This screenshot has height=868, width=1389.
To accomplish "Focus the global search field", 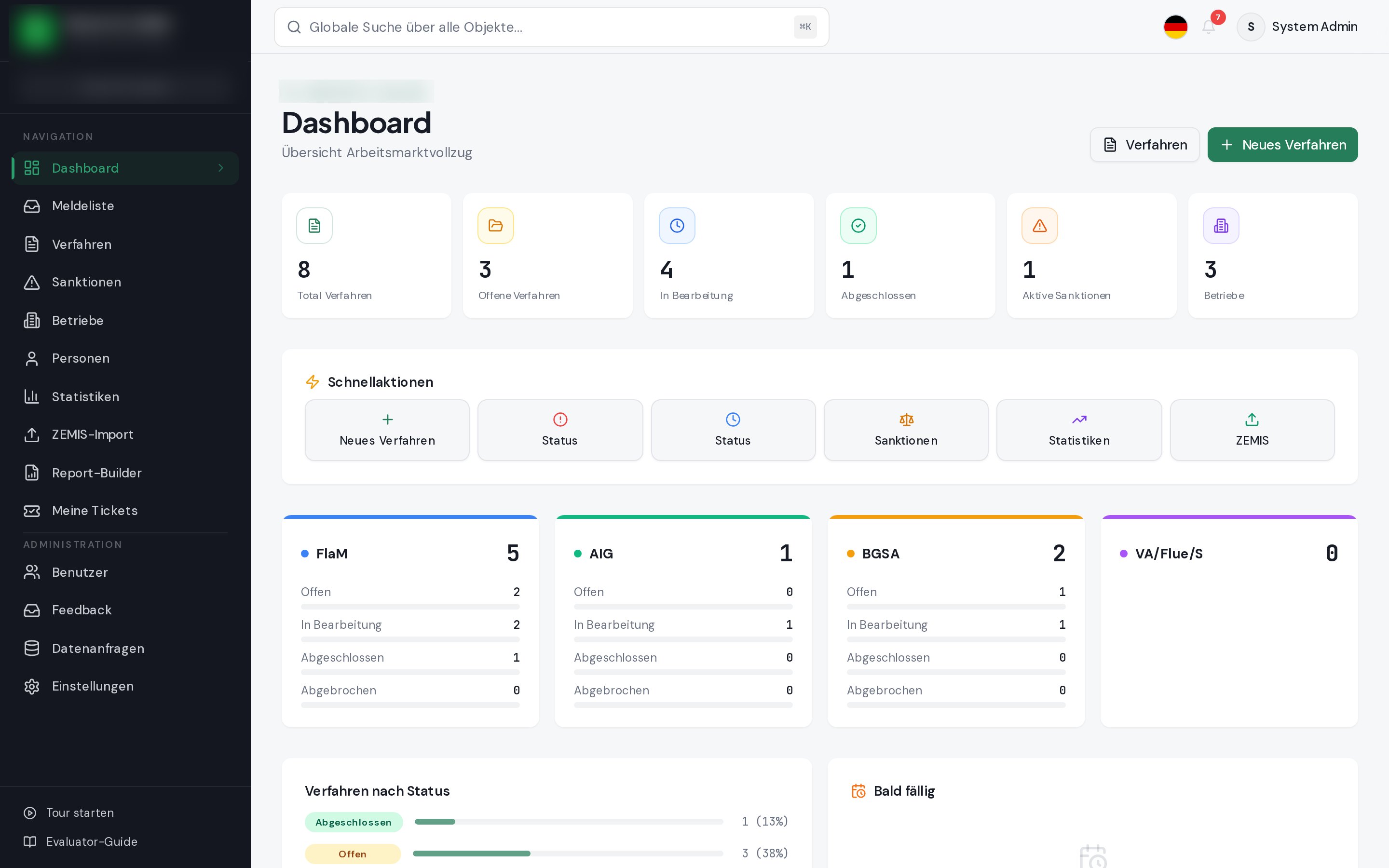I will pos(551,27).
